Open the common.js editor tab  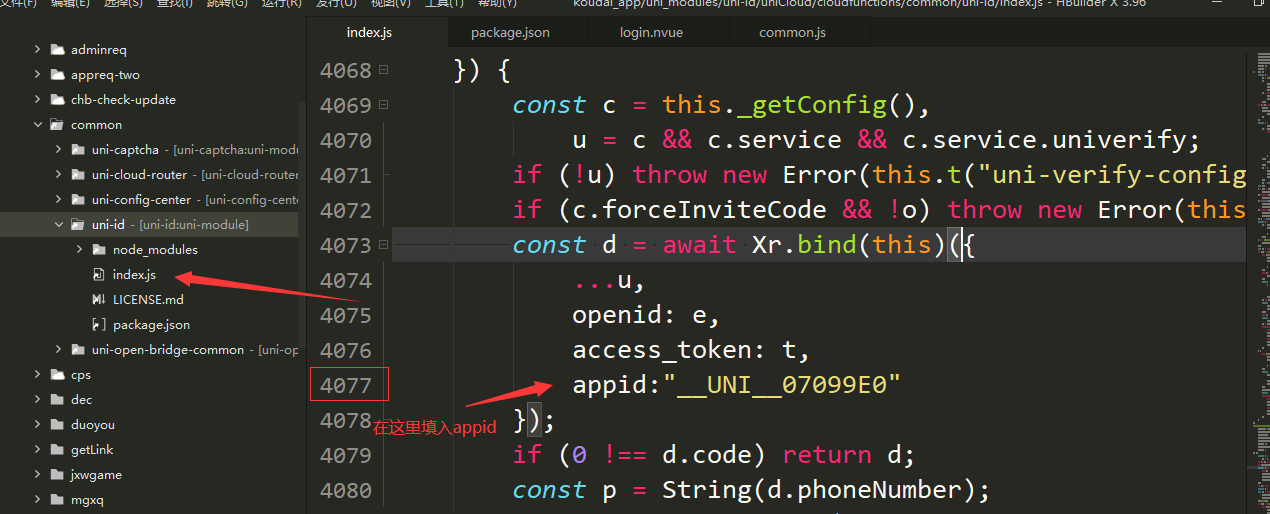(792, 33)
